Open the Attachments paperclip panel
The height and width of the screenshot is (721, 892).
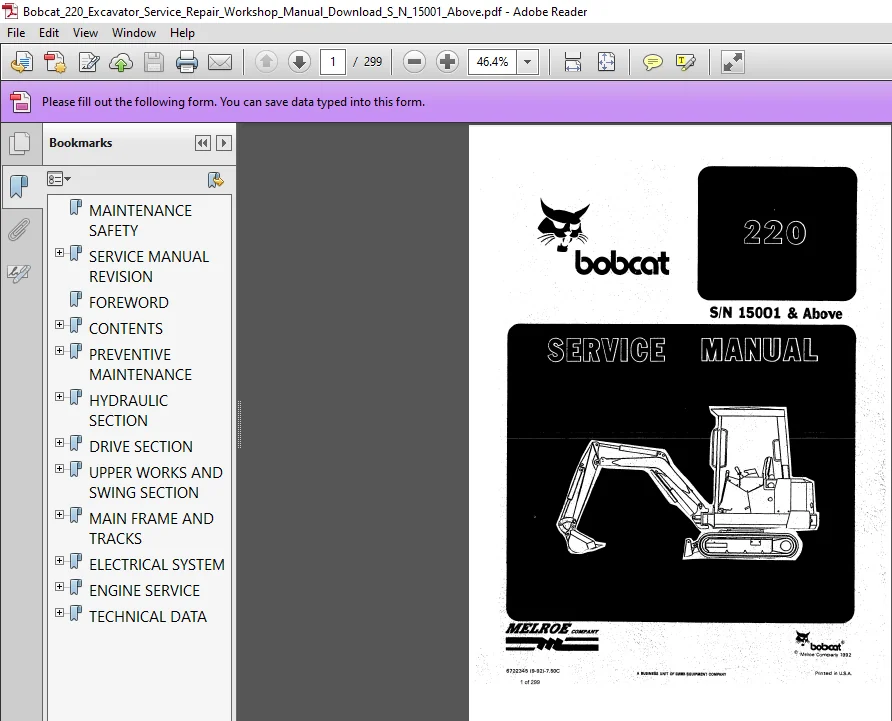pos(19,230)
